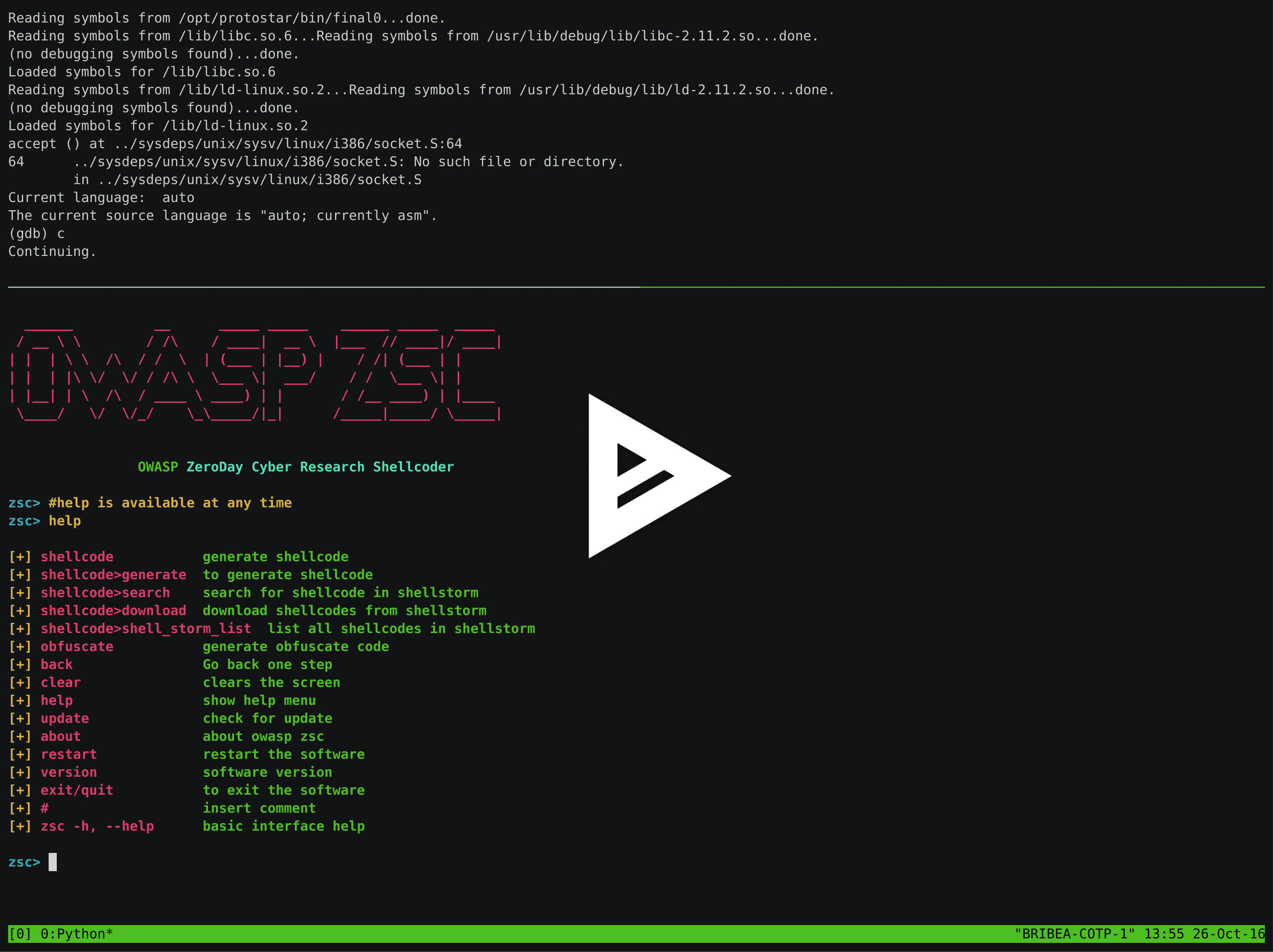Click 'download shellcodes from shellstorm' text
Screen dimensions: 1273x952
pos(345,610)
